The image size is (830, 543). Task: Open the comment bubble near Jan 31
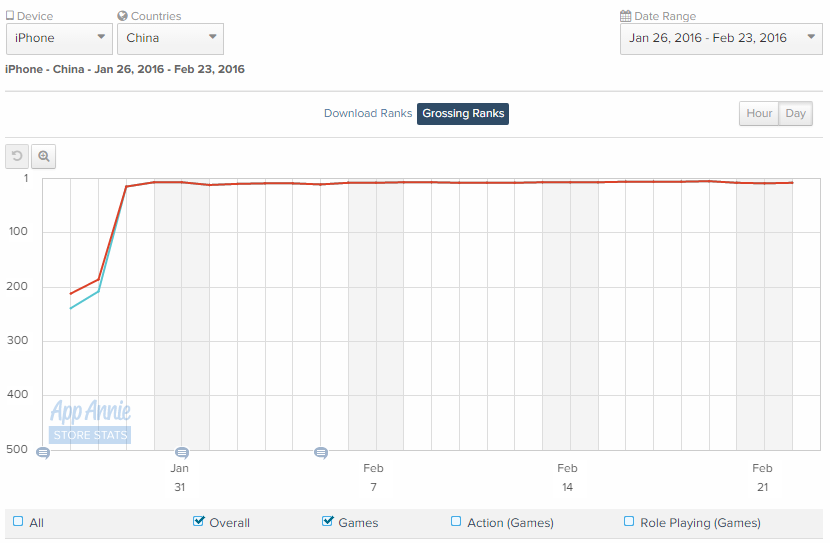pyautogui.click(x=182, y=453)
